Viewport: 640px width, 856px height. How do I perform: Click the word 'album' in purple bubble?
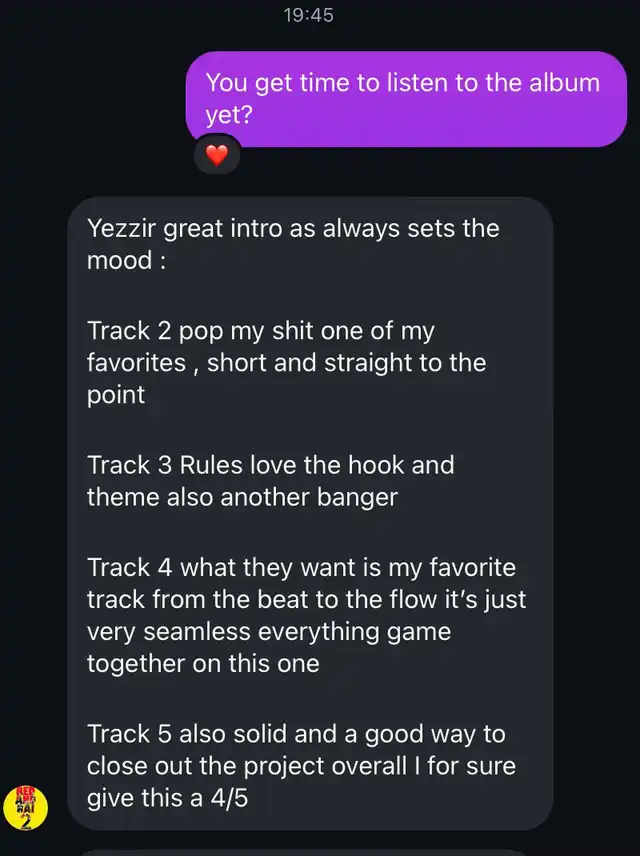[564, 82]
